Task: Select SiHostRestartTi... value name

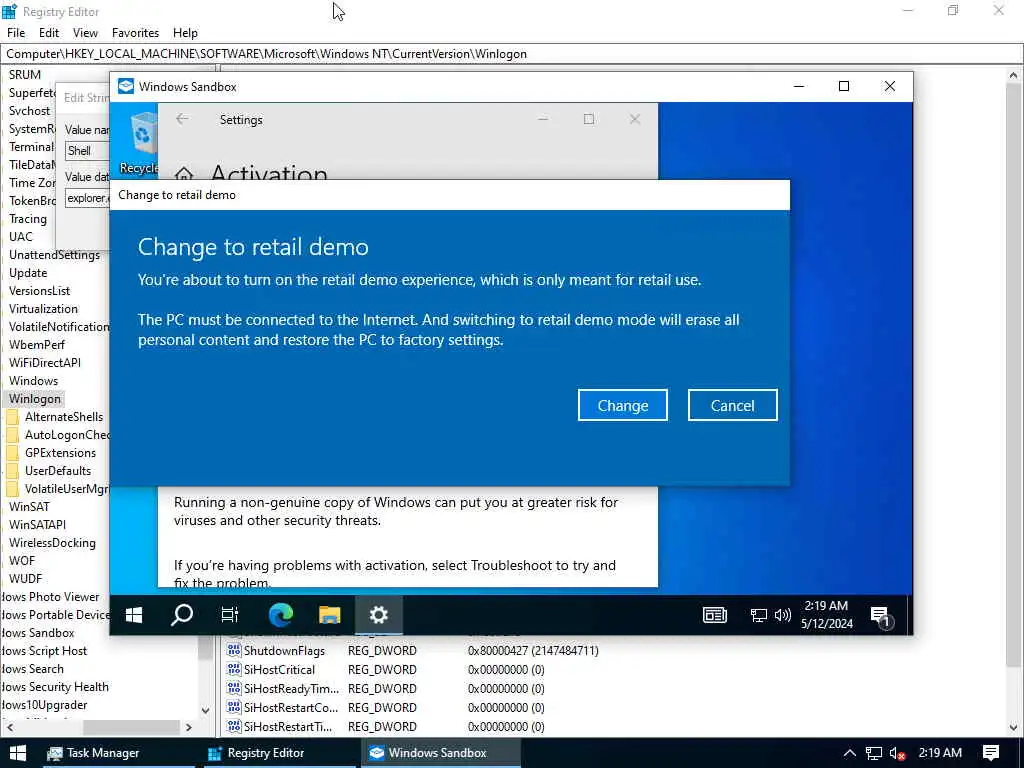Action: pyautogui.click(x=287, y=726)
